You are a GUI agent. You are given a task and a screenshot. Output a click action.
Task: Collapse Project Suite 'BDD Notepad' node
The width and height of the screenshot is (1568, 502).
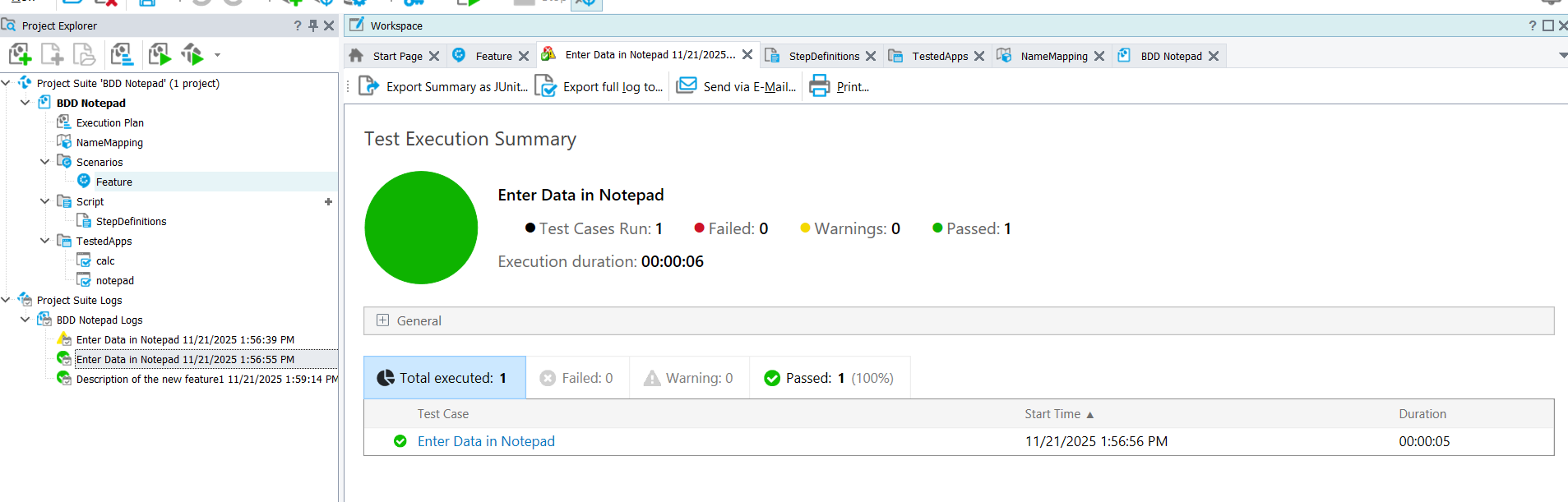pyautogui.click(x=6, y=83)
